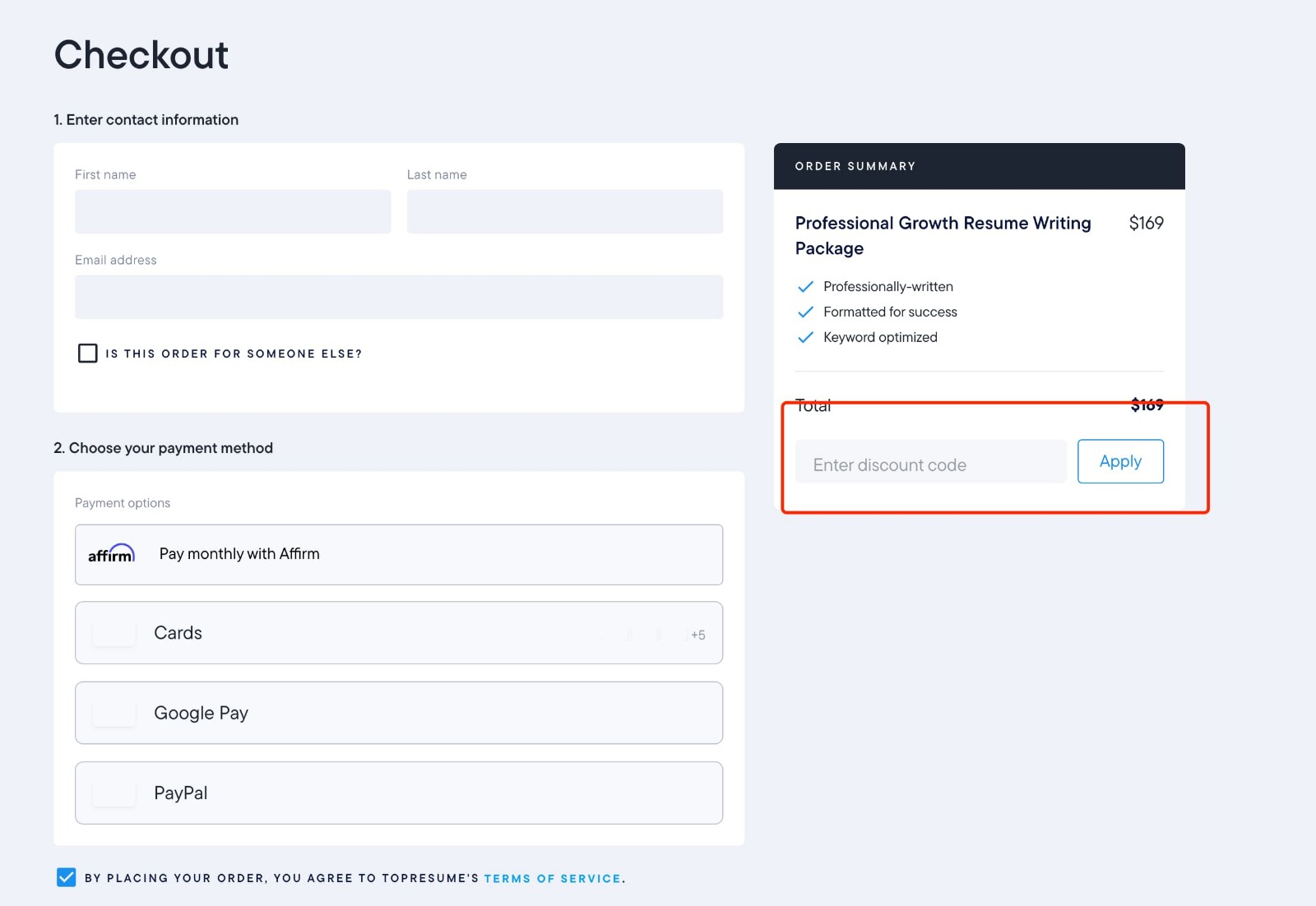Click the First name field
This screenshot has height=906, width=1316.
point(233,211)
